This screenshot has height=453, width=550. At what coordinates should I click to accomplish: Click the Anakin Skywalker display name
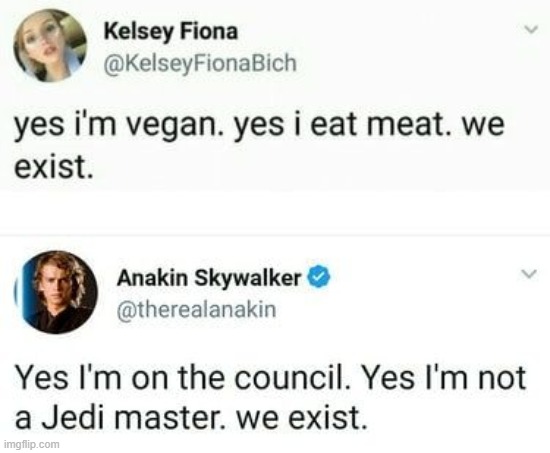point(209,278)
